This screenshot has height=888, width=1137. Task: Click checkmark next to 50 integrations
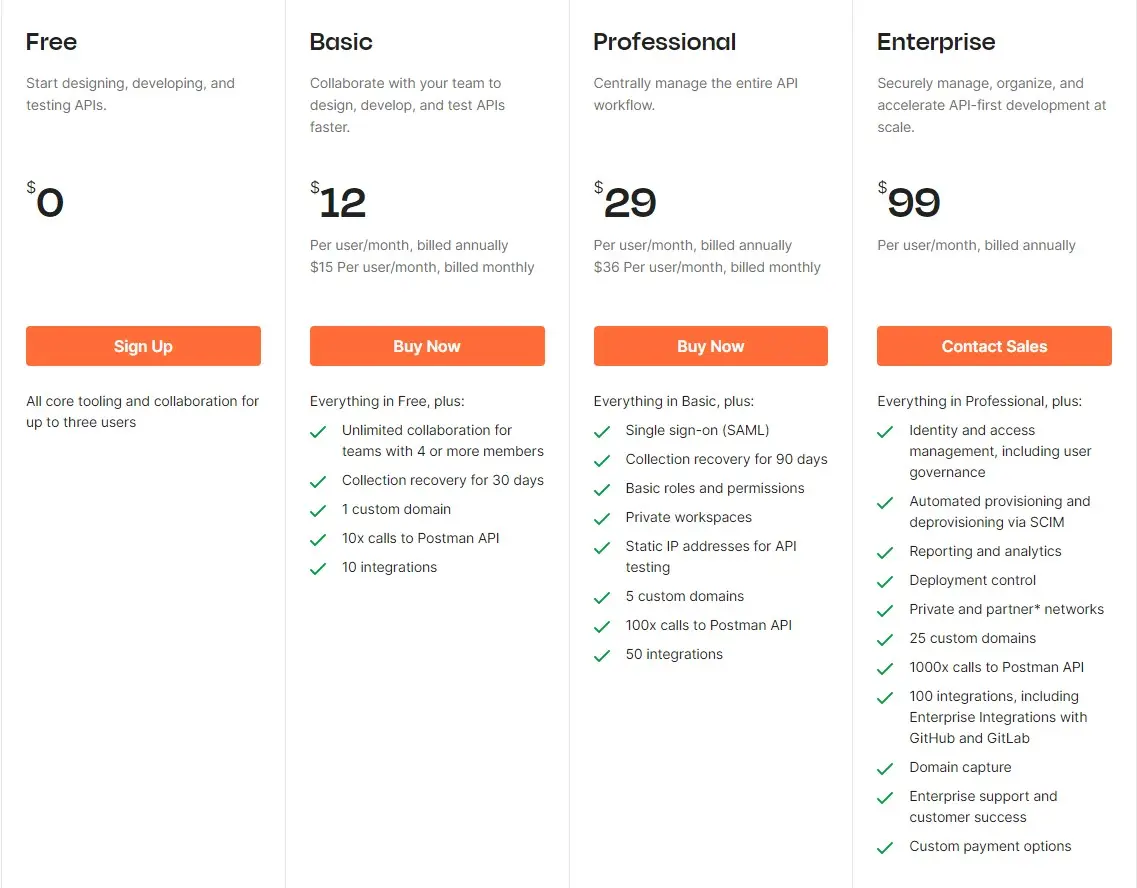pos(602,656)
